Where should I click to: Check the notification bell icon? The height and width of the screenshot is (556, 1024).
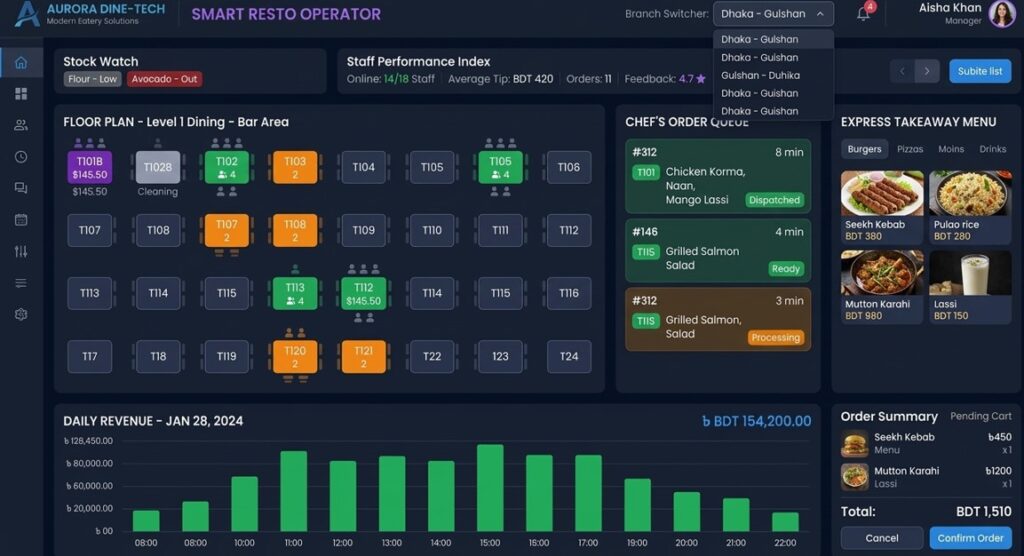click(863, 14)
